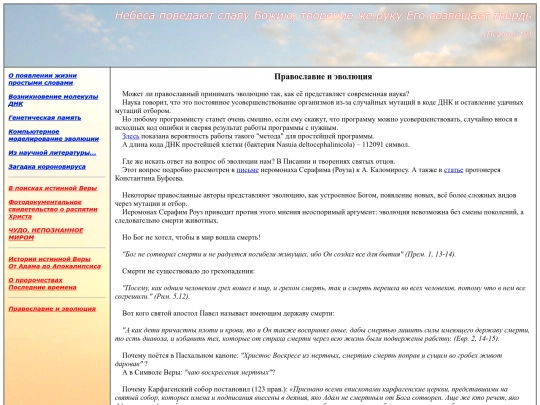Screen dimensions: 540x405
Task: Open 'О появлении жизни простыми словами' link
Action: pyautogui.click(x=43, y=79)
